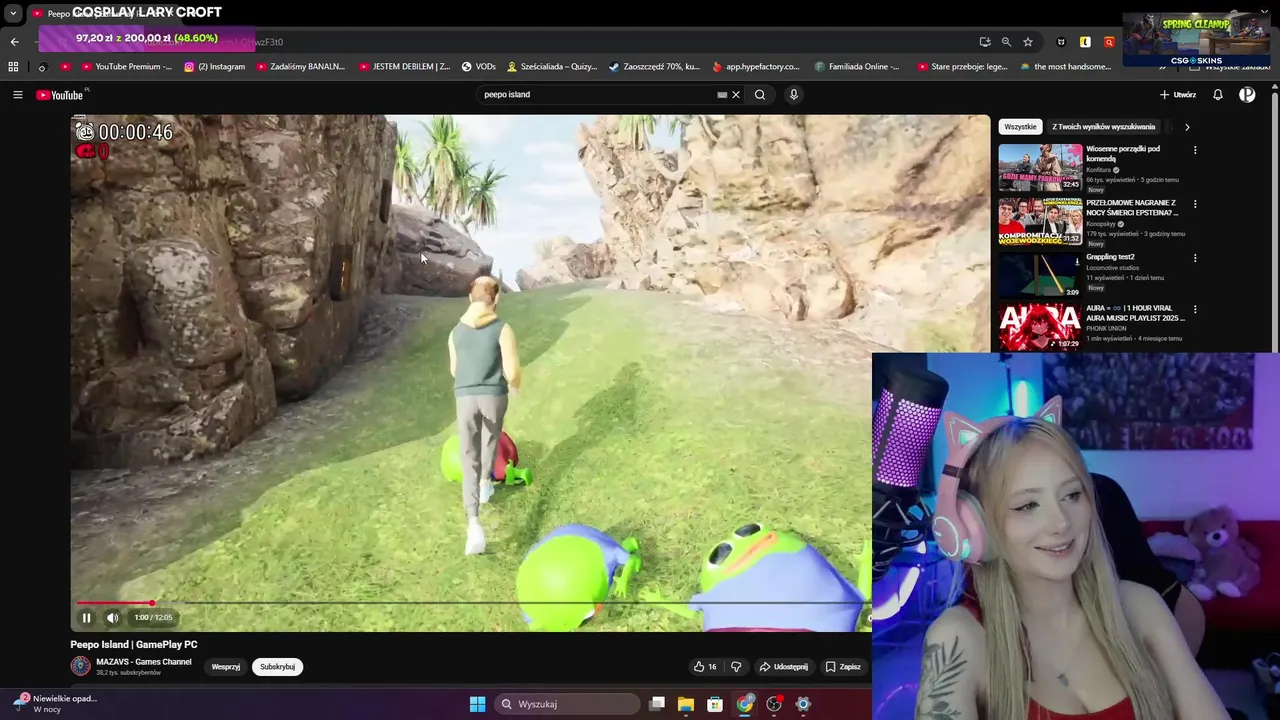Open File Explorer from the taskbar
Image resolution: width=1280 pixels, height=720 pixels.
pyautogui.click(x=686, y=704)
